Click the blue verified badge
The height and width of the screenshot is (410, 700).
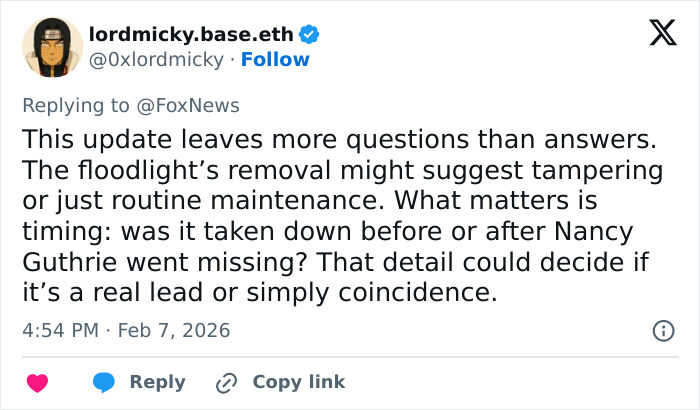310,34
